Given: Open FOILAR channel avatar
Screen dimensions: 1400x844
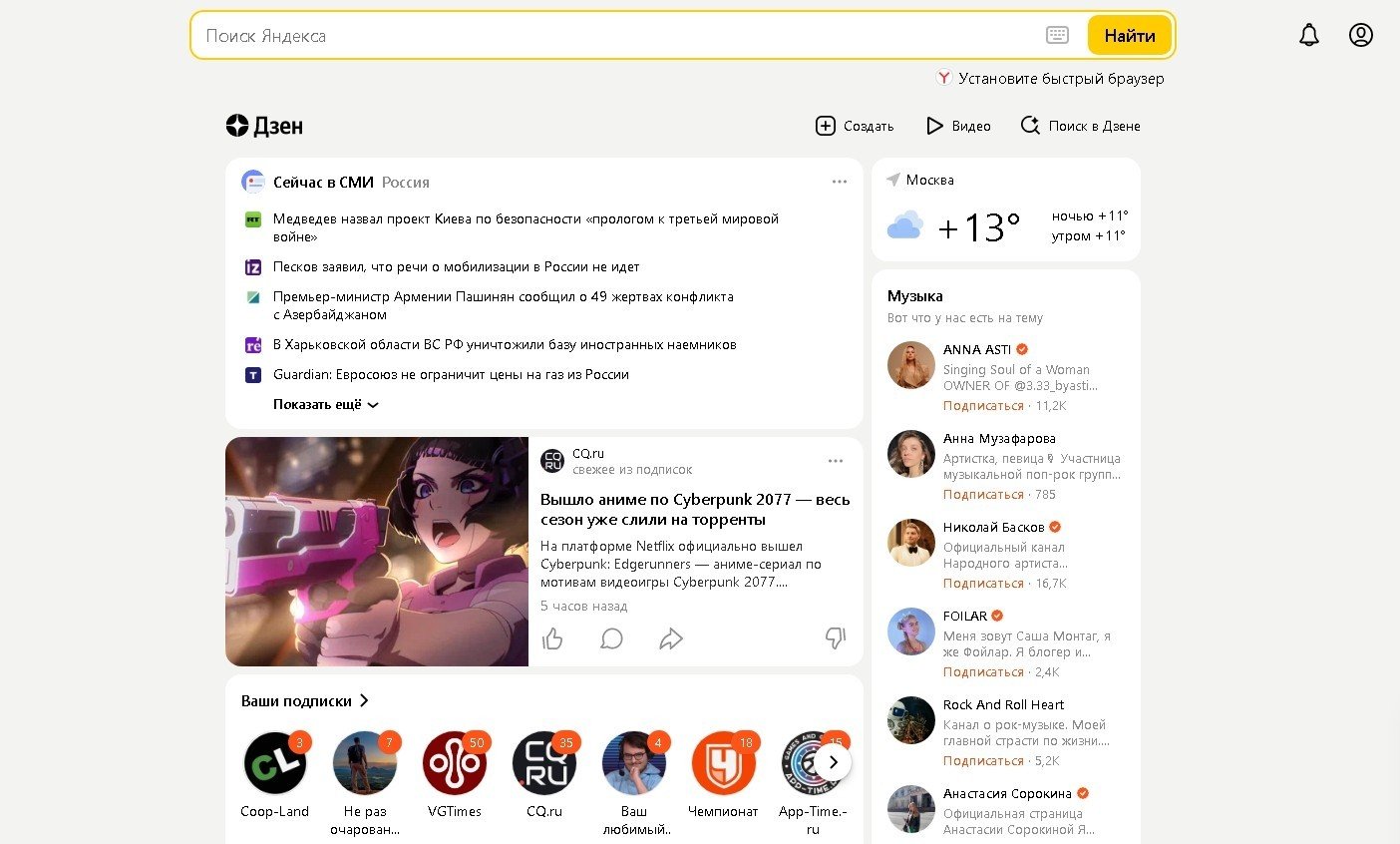Looking at the screenshot, I should point(911,632).
